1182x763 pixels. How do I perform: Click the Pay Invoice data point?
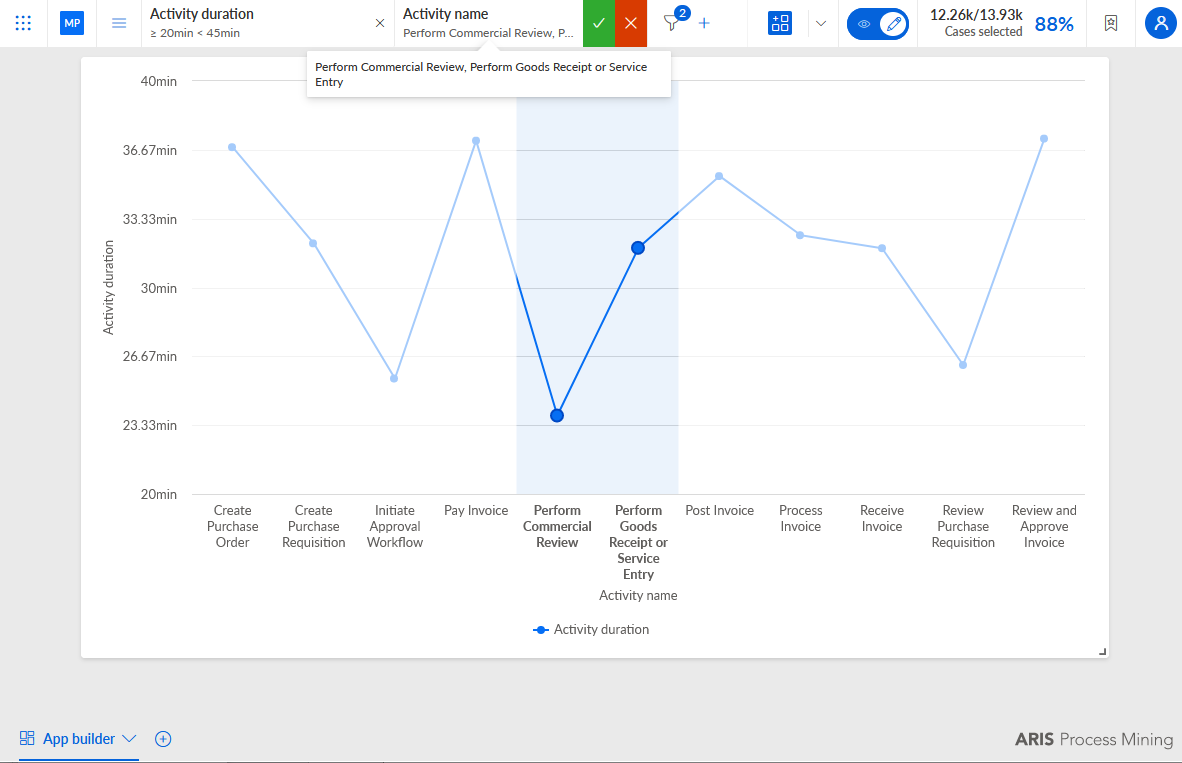476,141
